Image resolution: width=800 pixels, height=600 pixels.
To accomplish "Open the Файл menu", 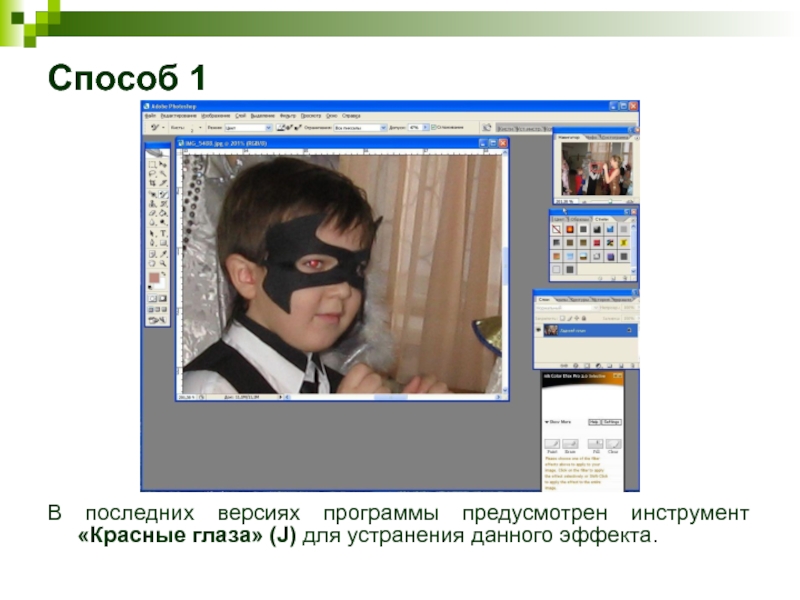I will (151, 116).
